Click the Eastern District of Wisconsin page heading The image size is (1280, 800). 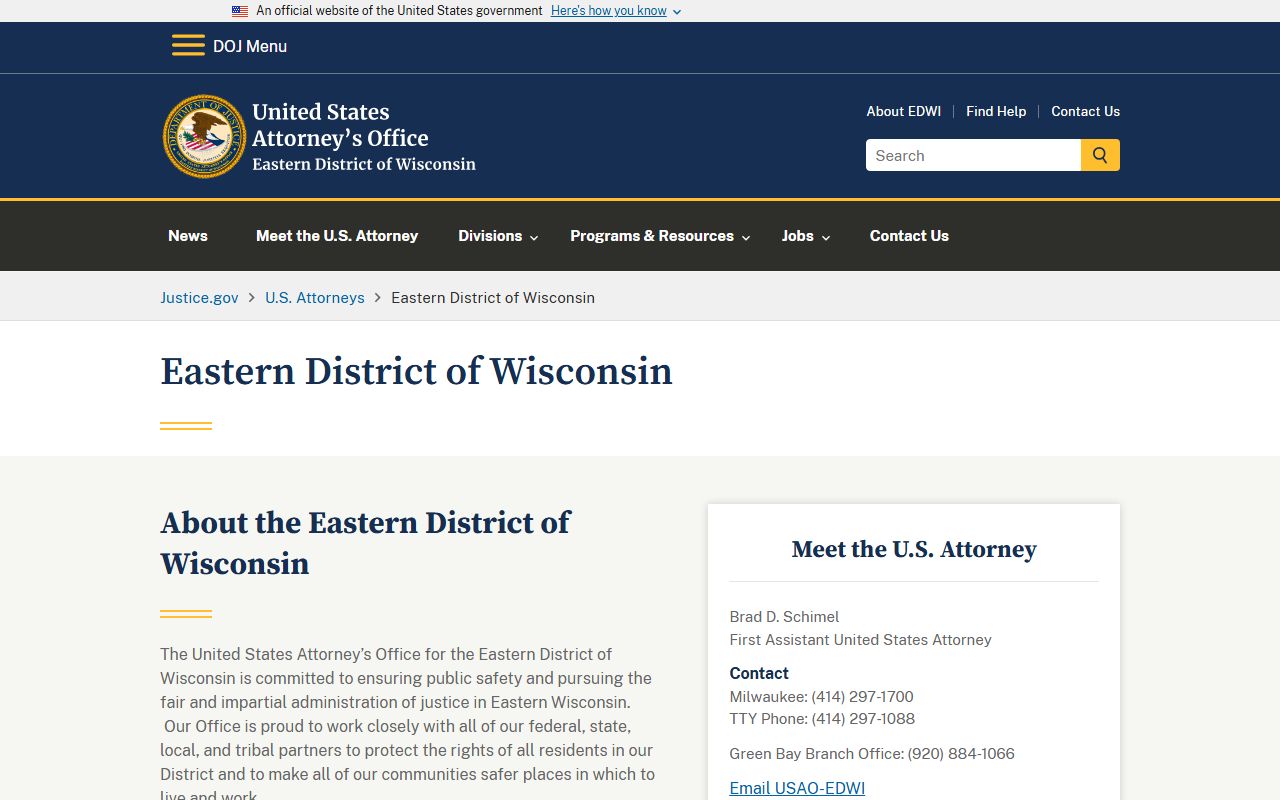tap(416, 371)
